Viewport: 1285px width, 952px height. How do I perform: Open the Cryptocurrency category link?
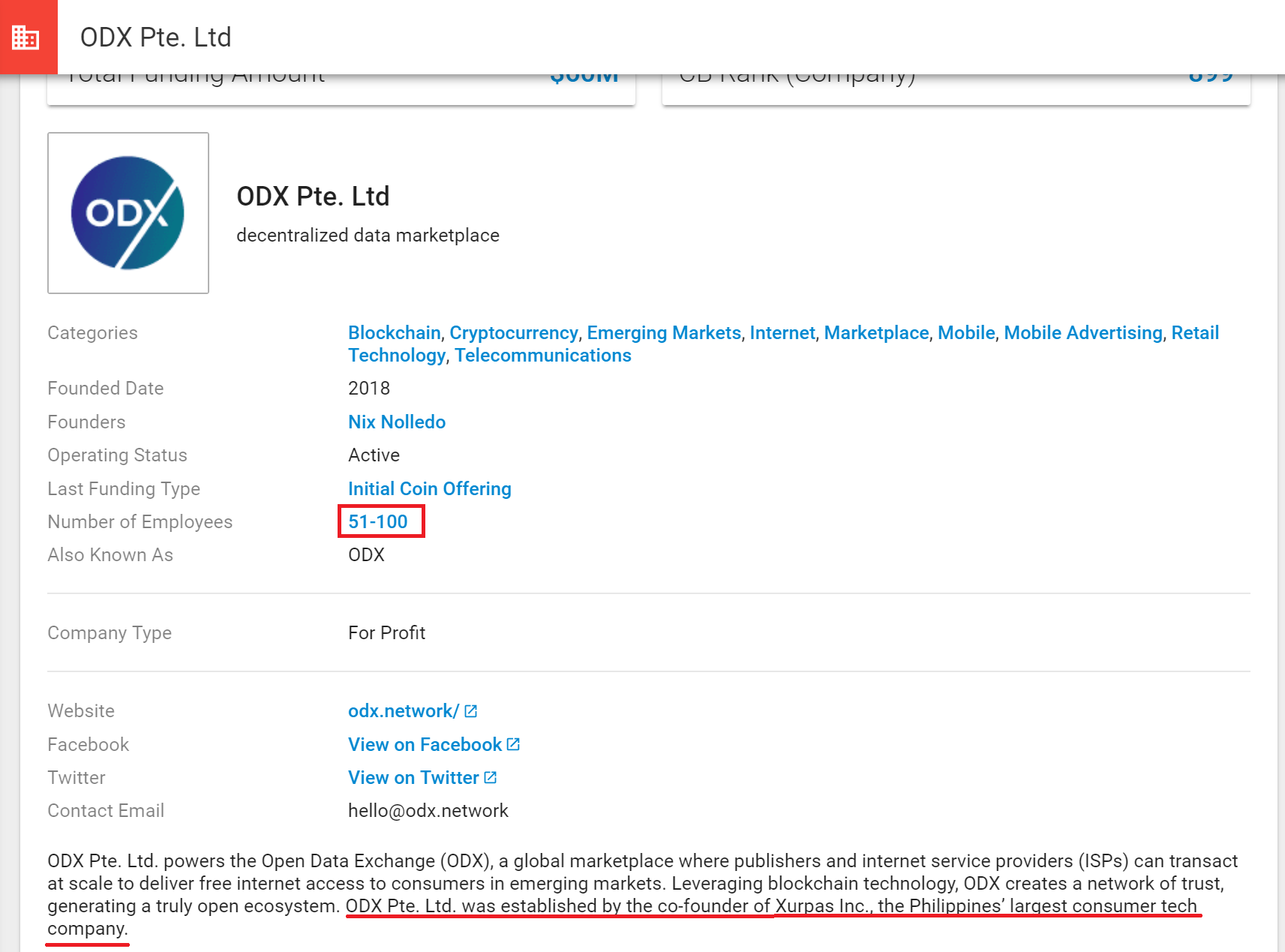pyautogui.click(x=514, y=333)
